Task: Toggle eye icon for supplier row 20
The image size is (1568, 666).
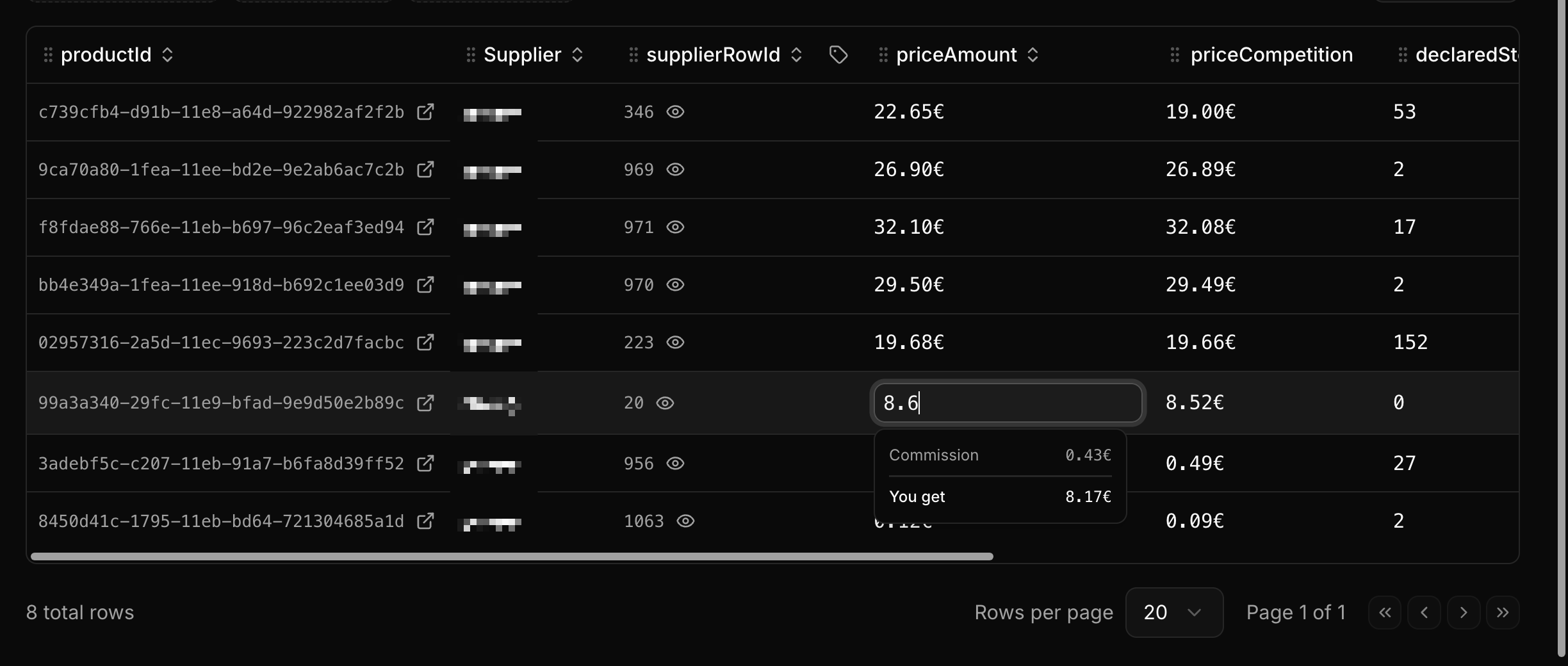Action: 665,403
